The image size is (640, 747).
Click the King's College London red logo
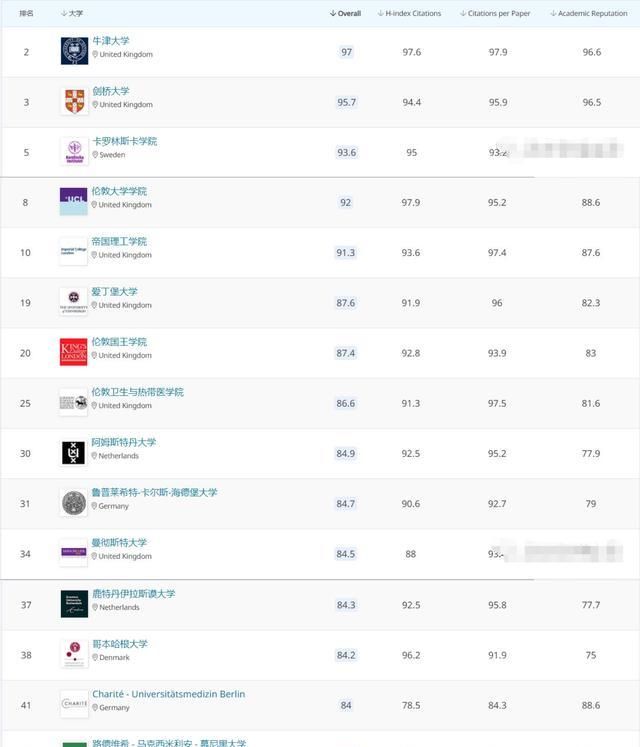[x=73, y=352]
